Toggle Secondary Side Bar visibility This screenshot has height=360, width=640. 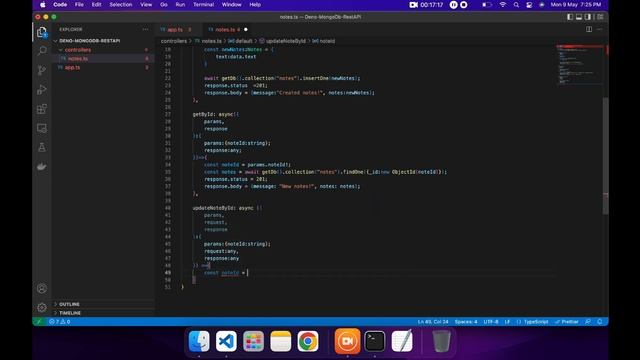click(x=588, y=17)
